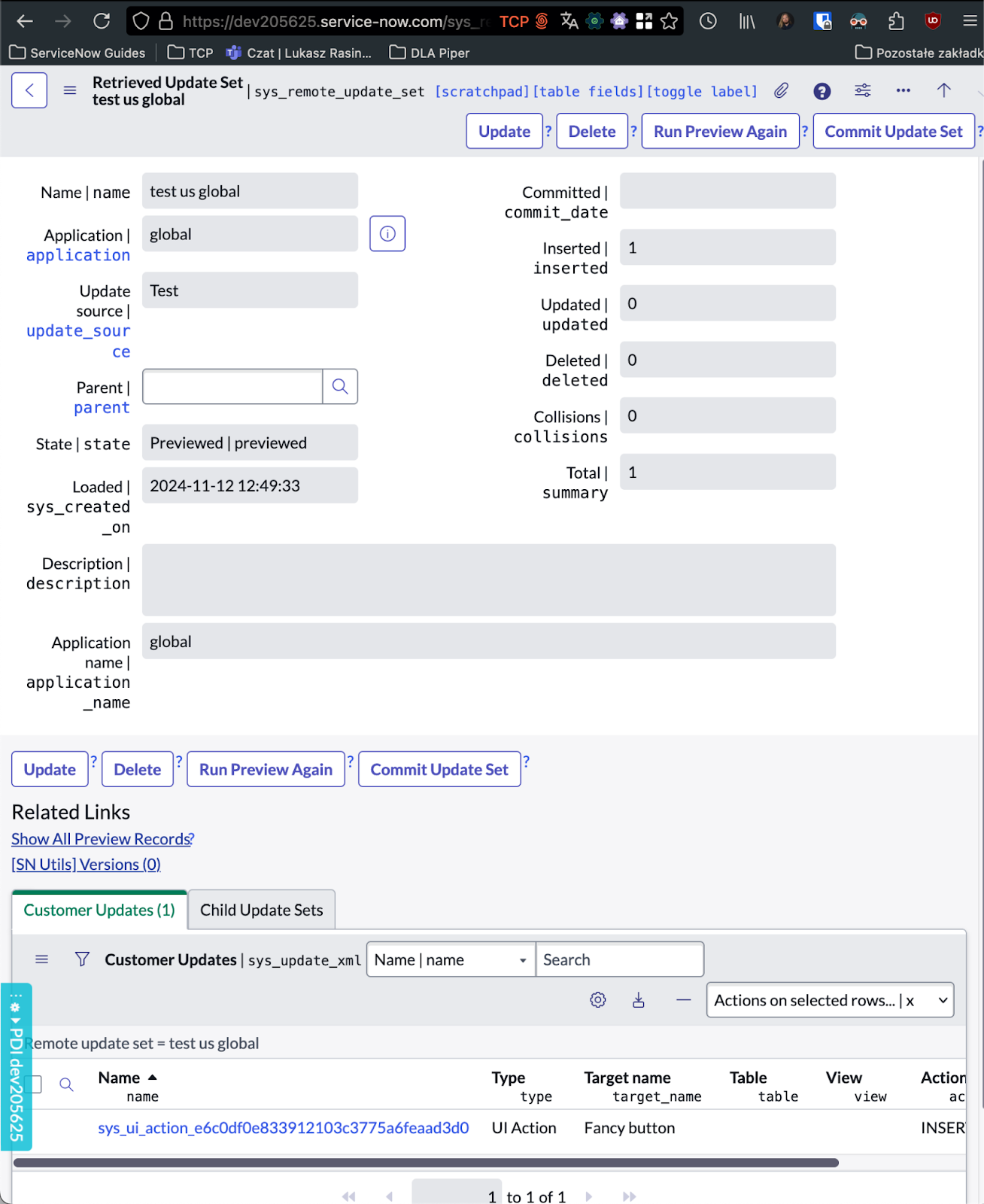Open the help question mark icon

(822, 91)
